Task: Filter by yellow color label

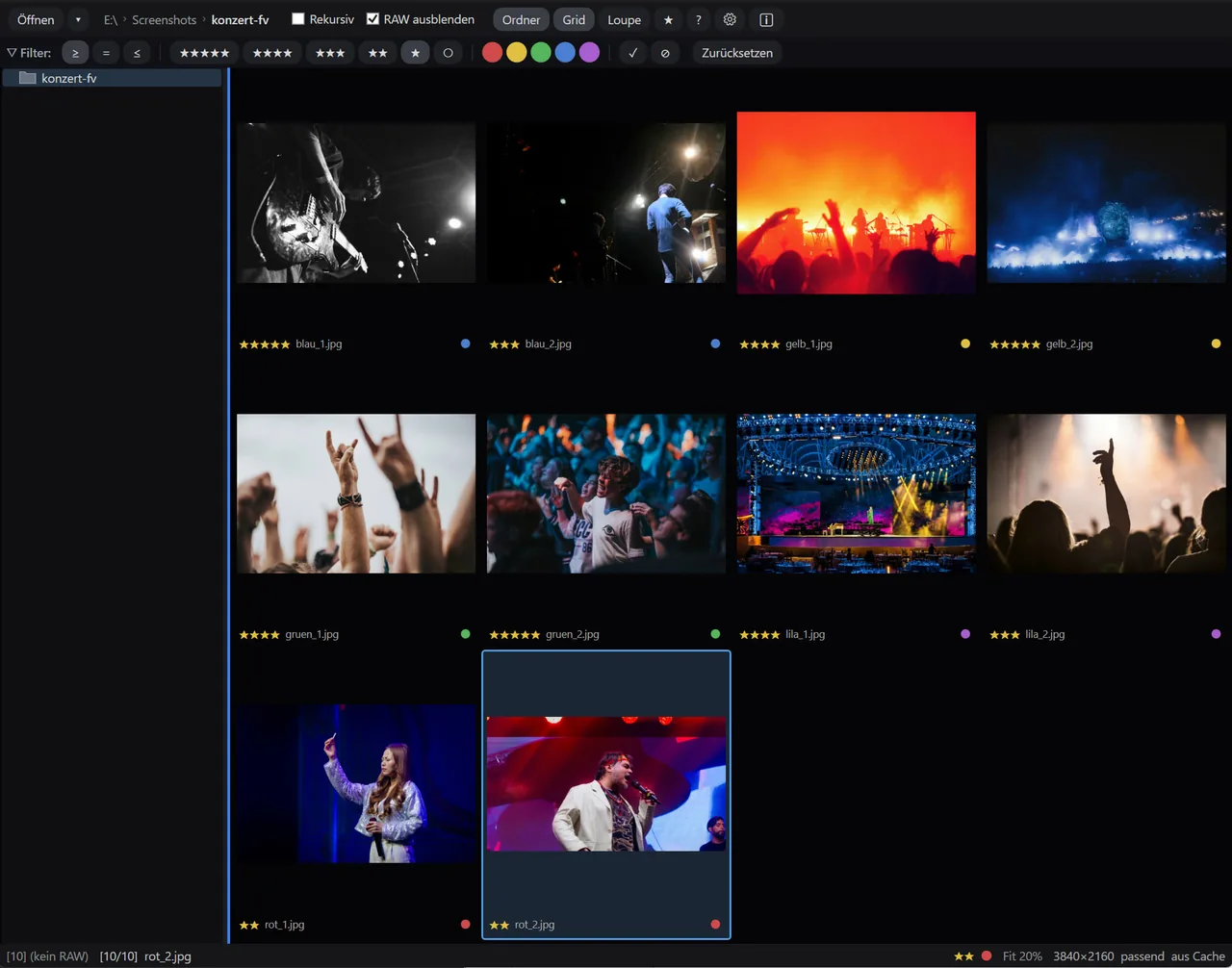Action: [x=517, y=53]
